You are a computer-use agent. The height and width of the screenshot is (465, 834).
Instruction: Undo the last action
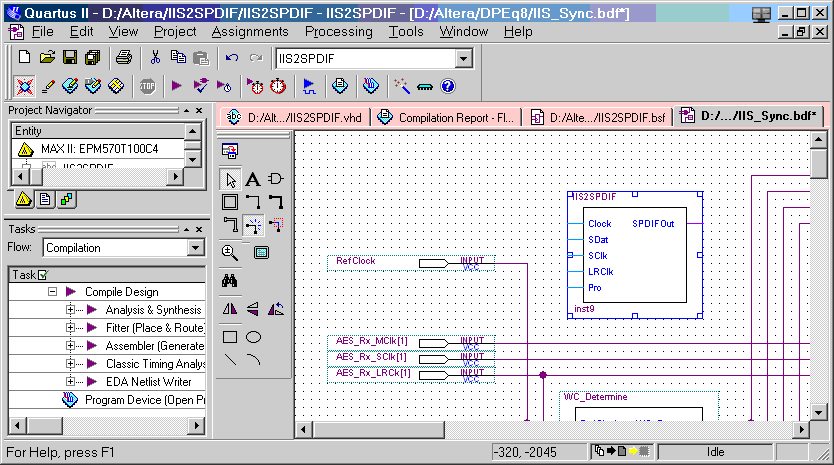[231, 57]
